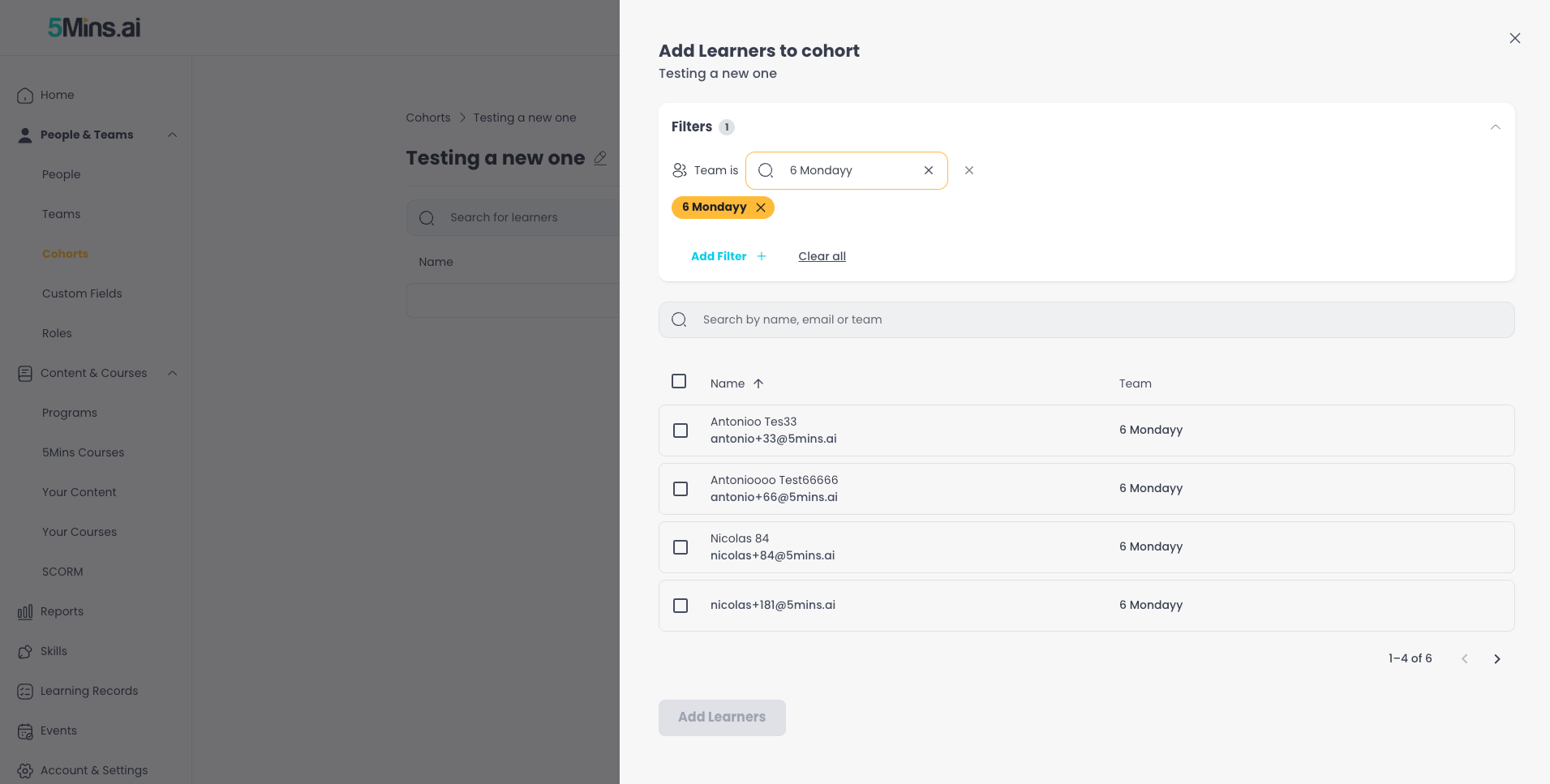Close the Add Learners panel
The width and height of the screenshot is (1550, 784).
point(1514,38)
